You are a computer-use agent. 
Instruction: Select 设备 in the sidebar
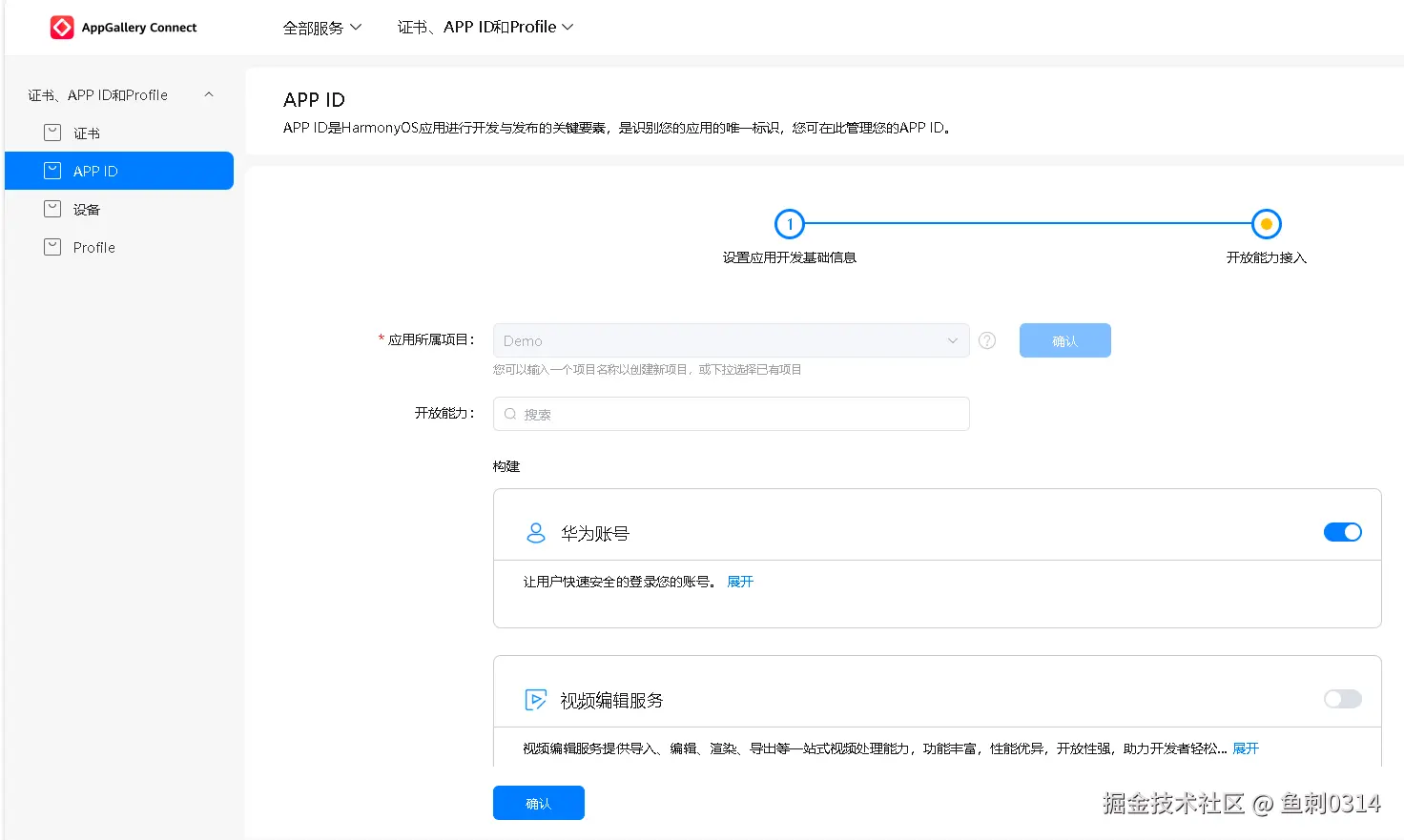[x=119, y=209]
